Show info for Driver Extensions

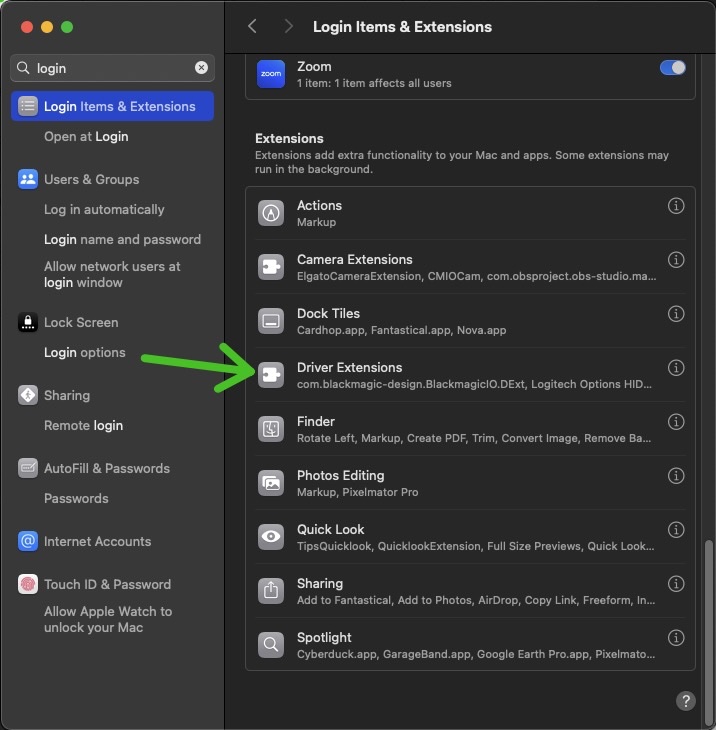675,367
